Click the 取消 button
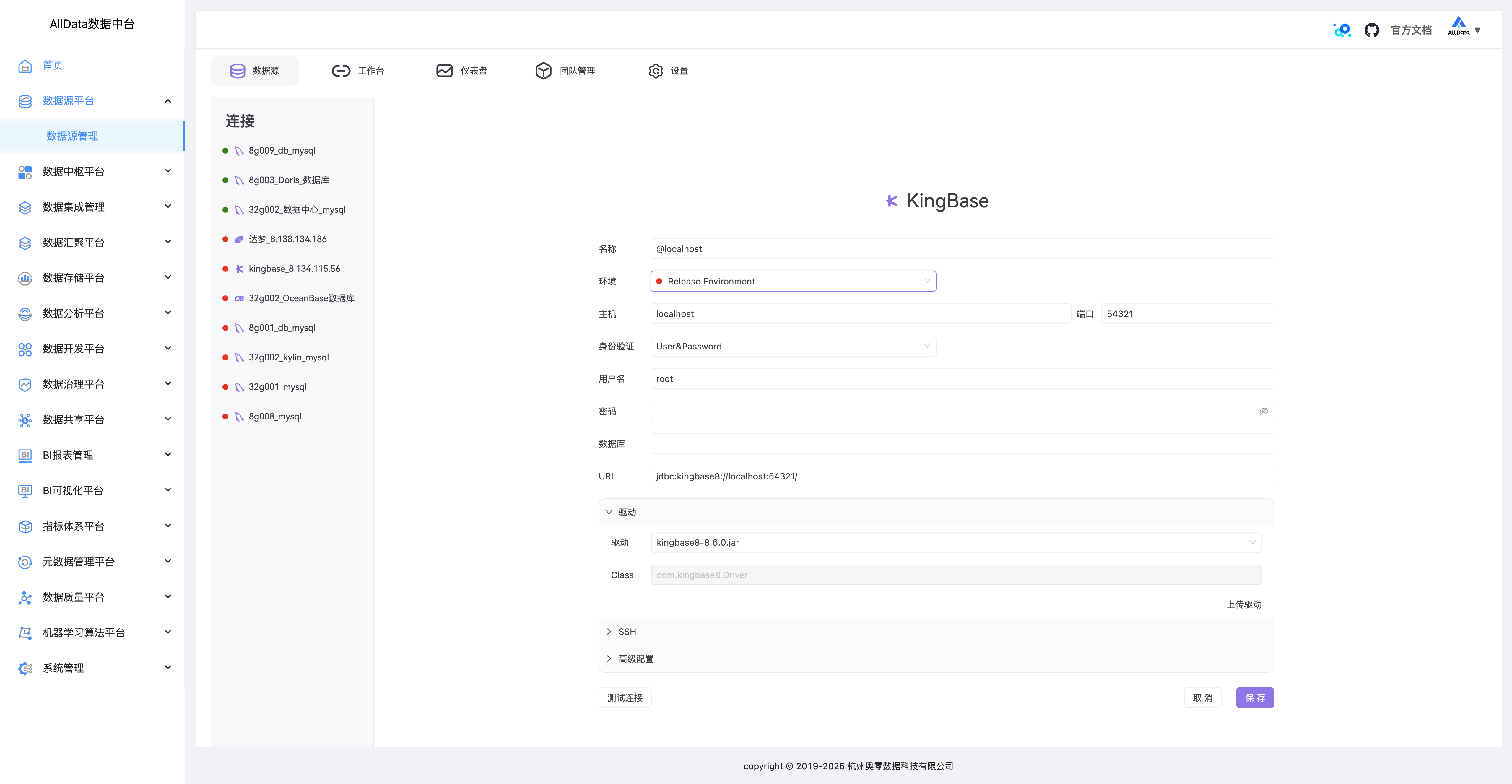Viewport: 1512px width, 784px height. (1202, 698)
